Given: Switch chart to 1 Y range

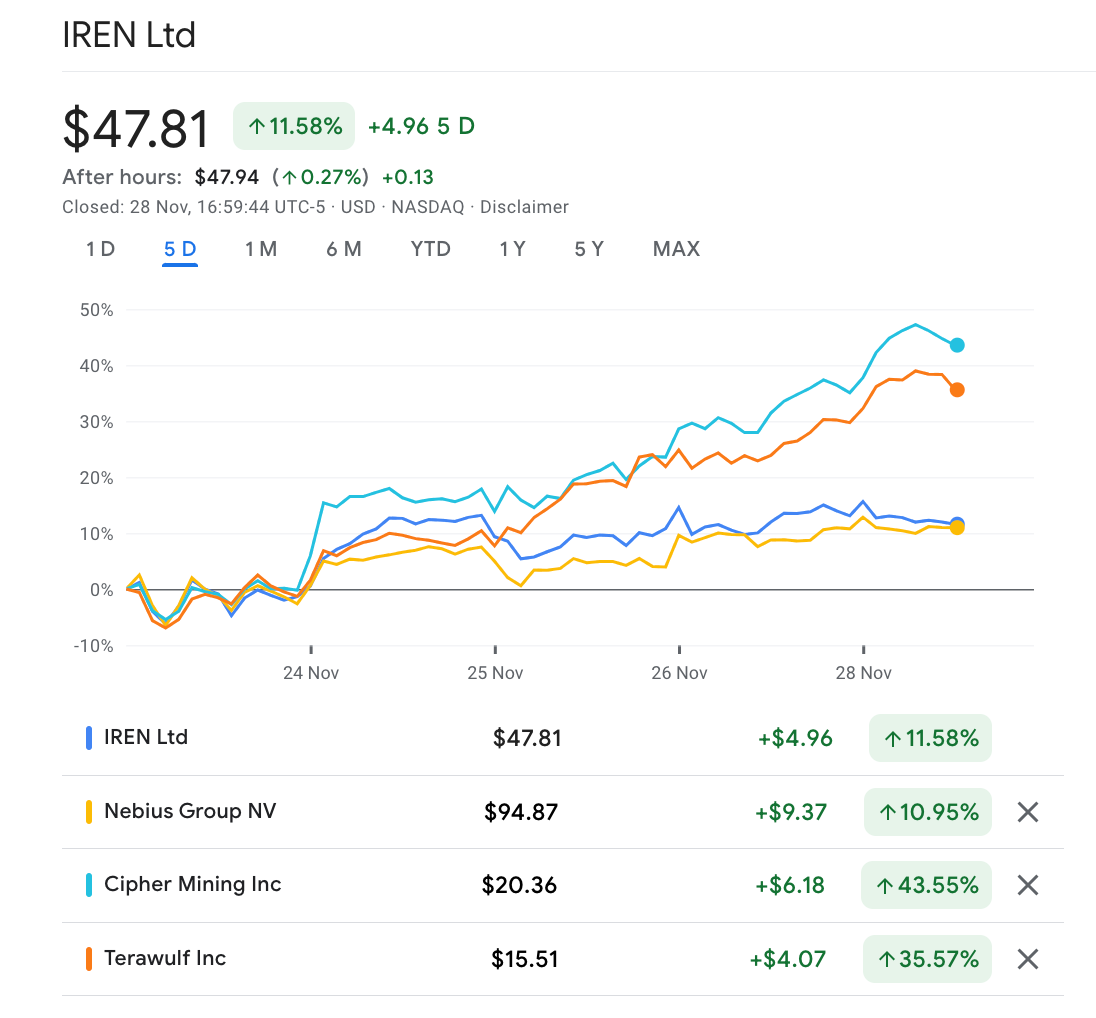Looking at the screenshot, I should point(512,249).
